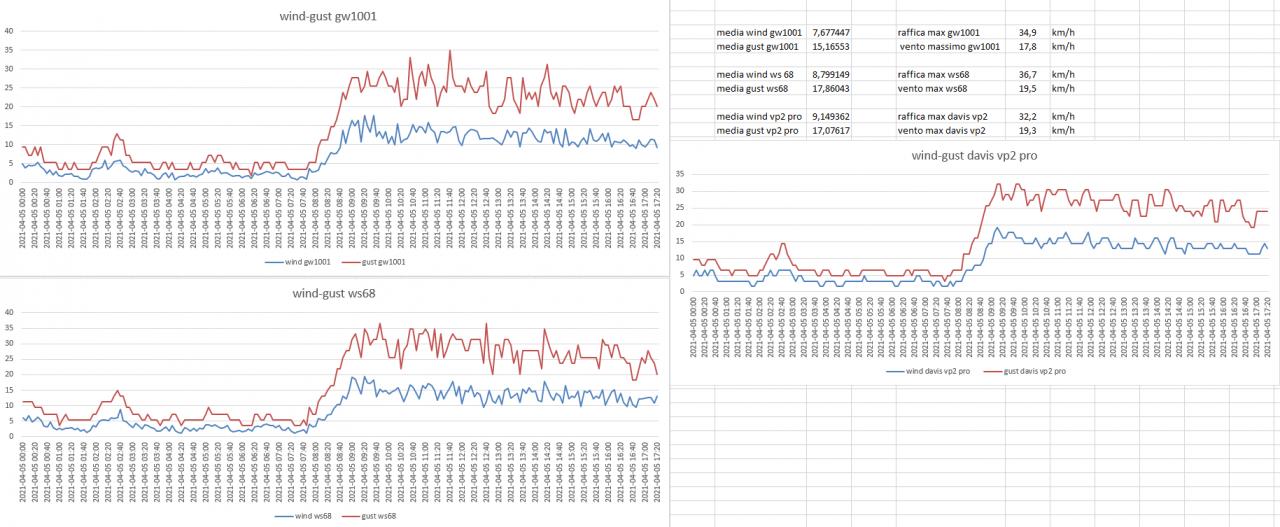Select cell 'media gust gw1001'

pyautogui.click(x=757, y=46)
